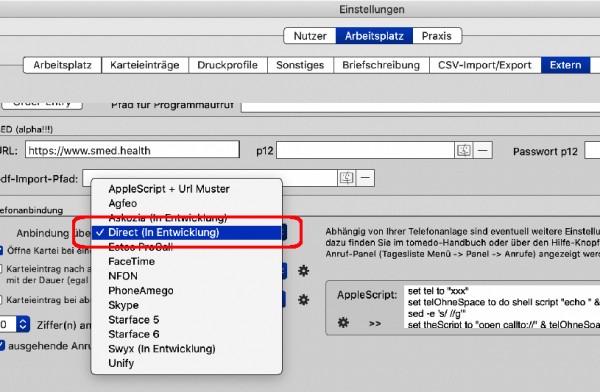
Task: Open dropdown beside Karteieintrag bei ab row
Action: pyautogui.click(x=284, y=299)
